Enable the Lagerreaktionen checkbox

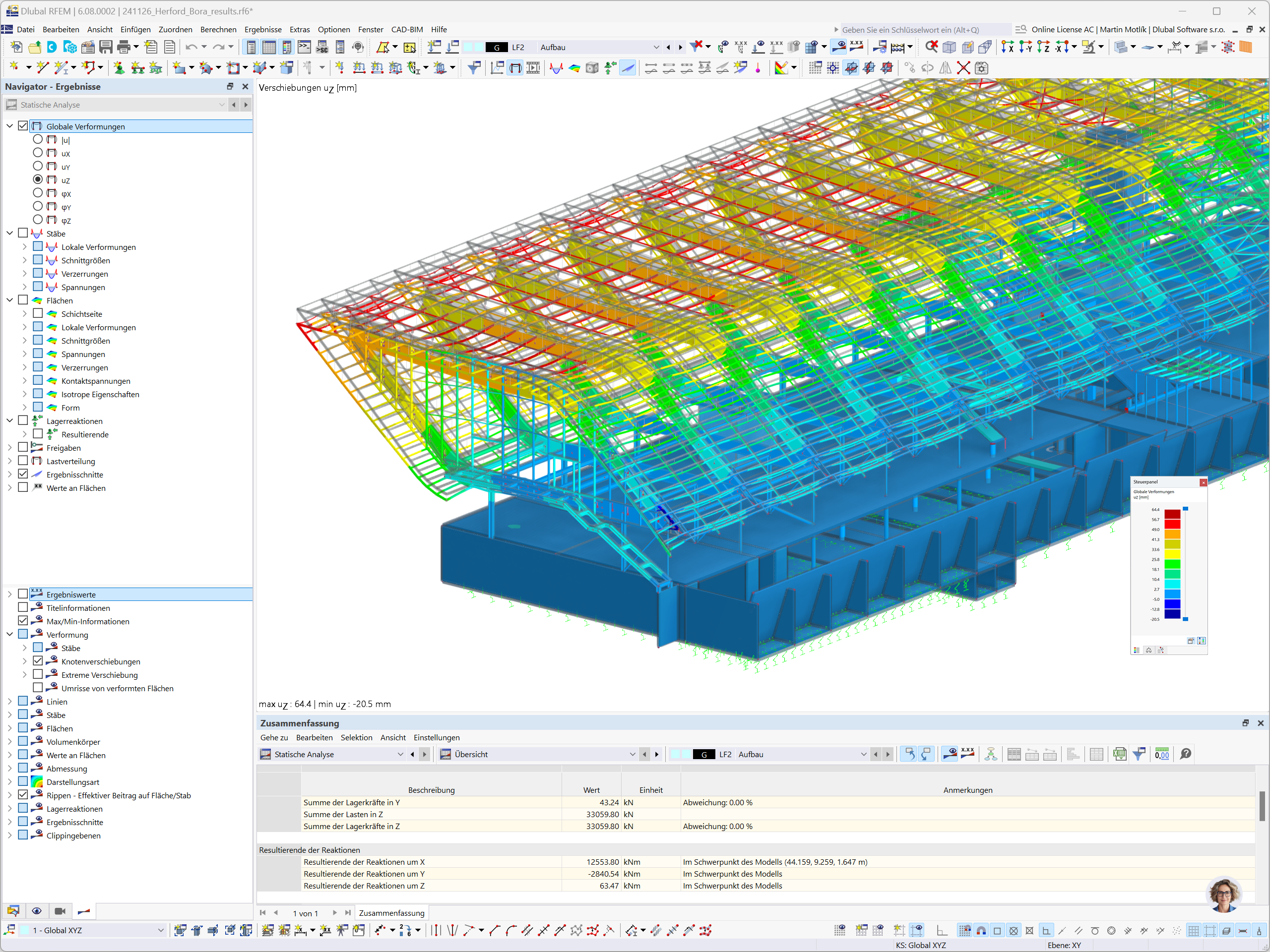(x=23, y=420)
